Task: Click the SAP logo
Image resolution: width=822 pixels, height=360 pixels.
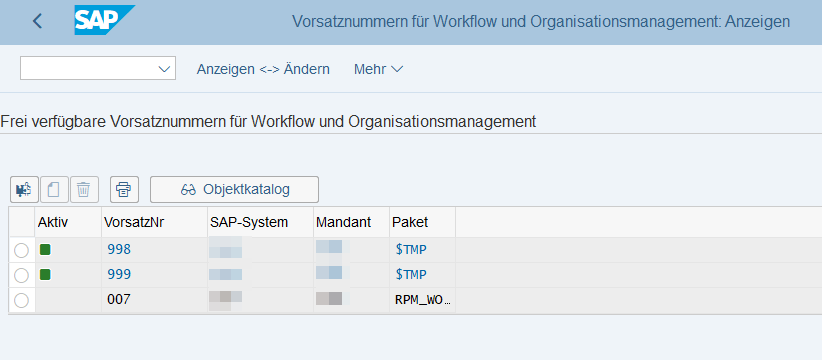Action: 104,20
